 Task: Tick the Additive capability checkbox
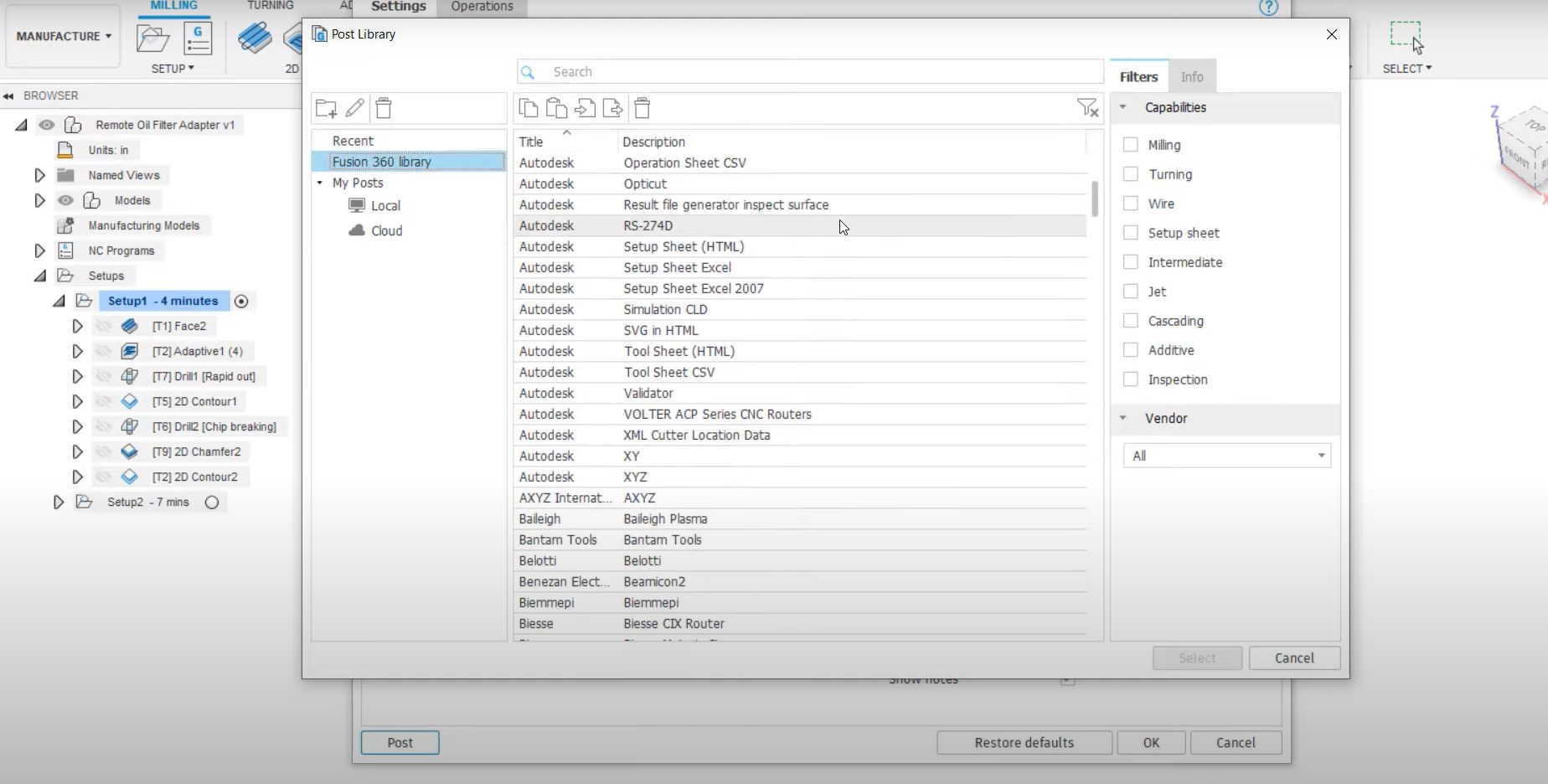tap(1131, 350)
